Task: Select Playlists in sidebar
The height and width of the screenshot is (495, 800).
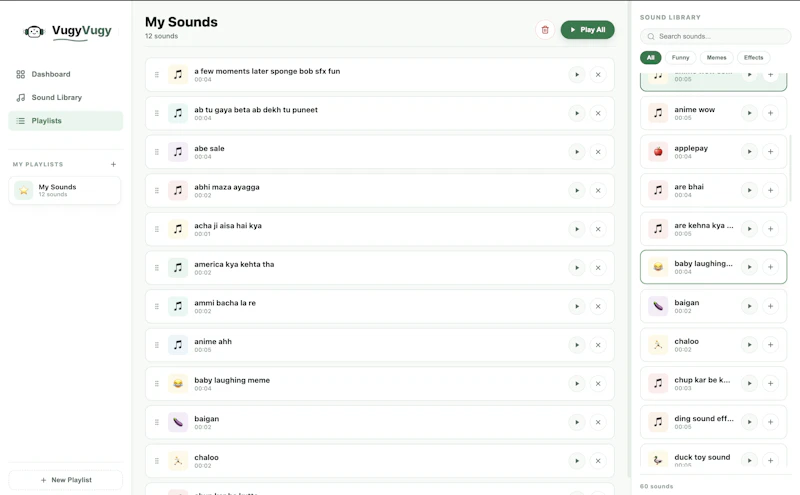Action: pyautogui.click(x=65, y=121)
